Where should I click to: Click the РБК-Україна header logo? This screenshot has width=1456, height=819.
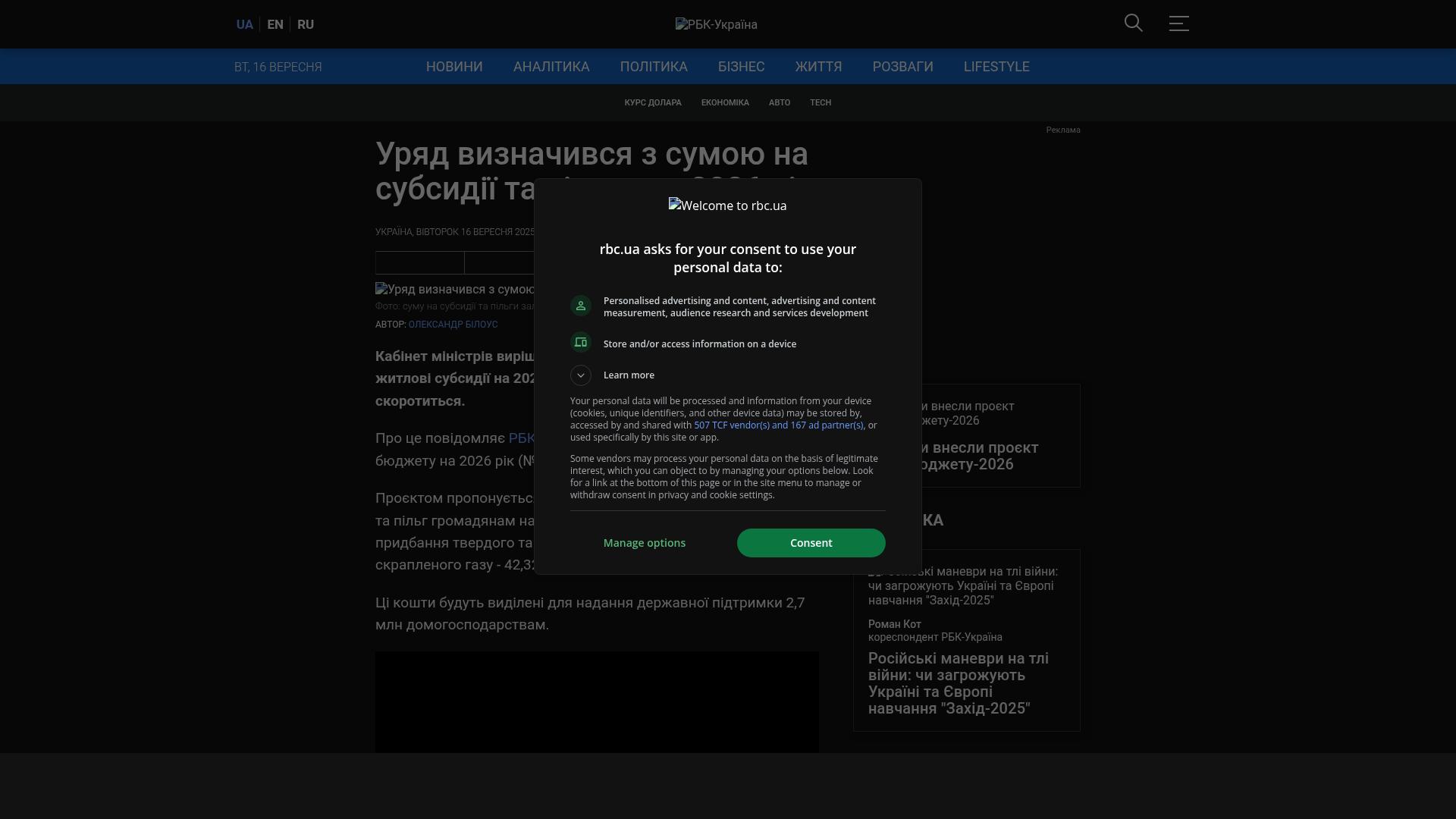coord(716,24)
